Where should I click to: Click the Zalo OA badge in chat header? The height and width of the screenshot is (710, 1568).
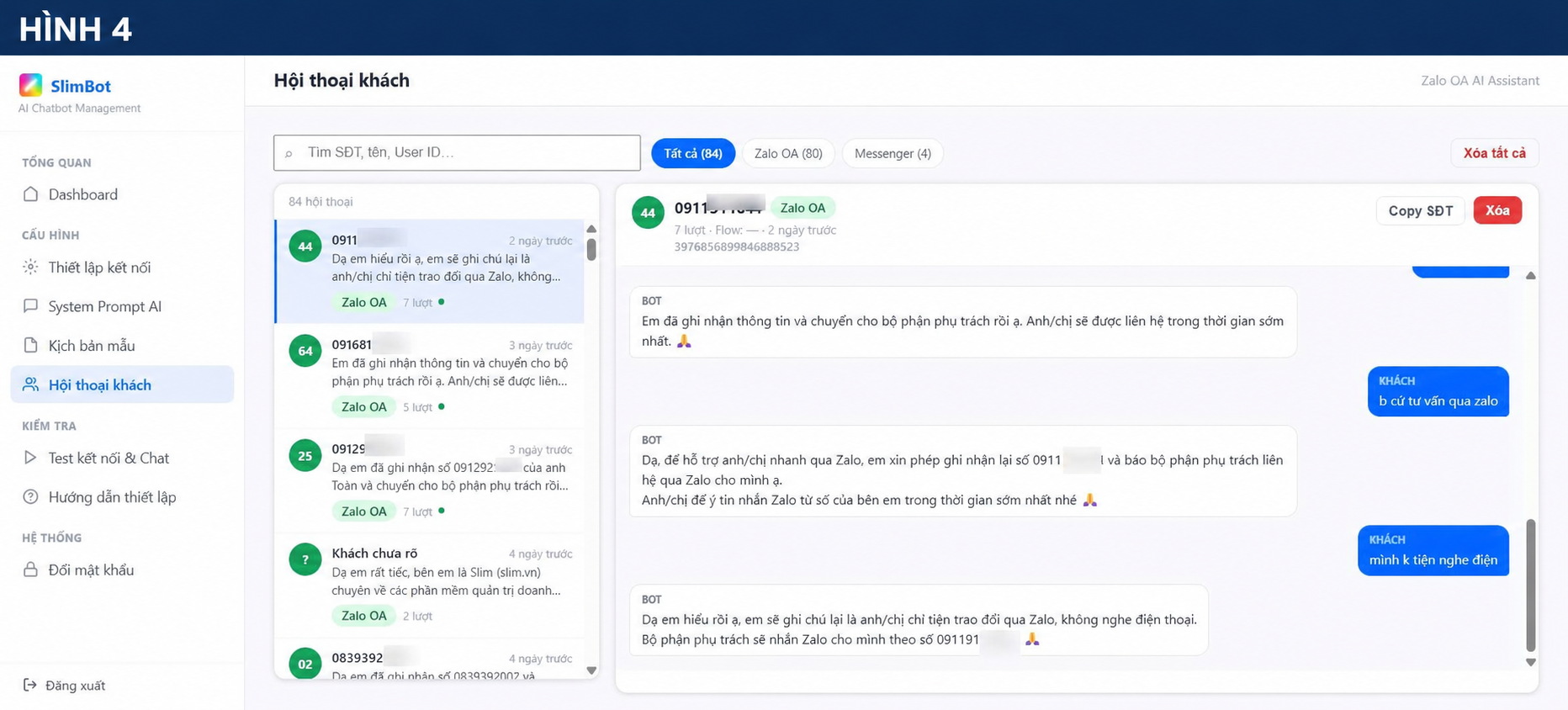(x=803, y=208)
